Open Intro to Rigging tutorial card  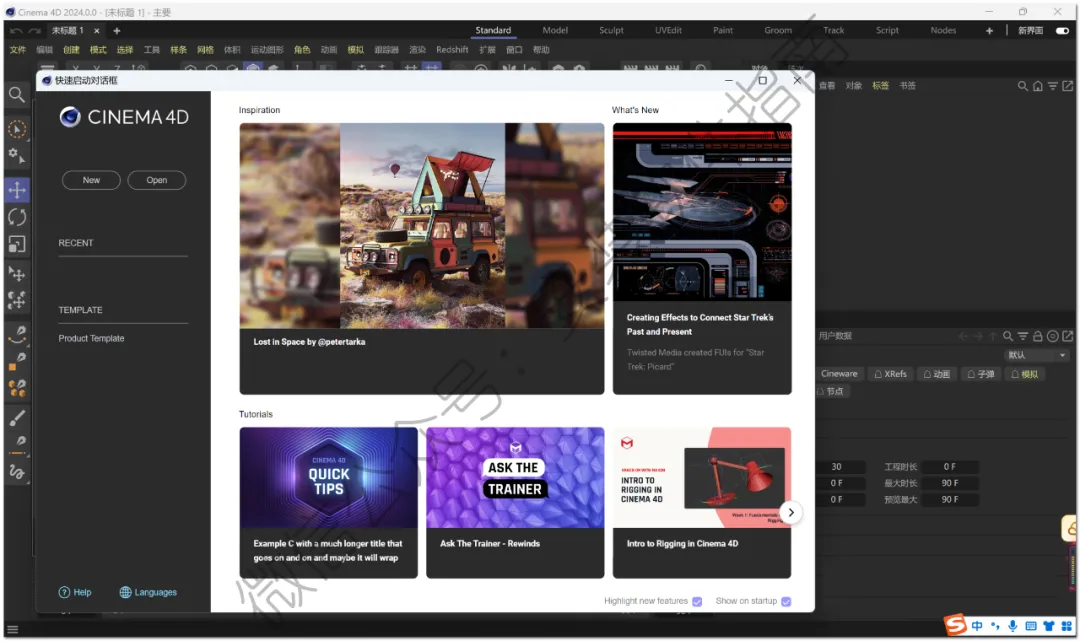pos(702,503)
